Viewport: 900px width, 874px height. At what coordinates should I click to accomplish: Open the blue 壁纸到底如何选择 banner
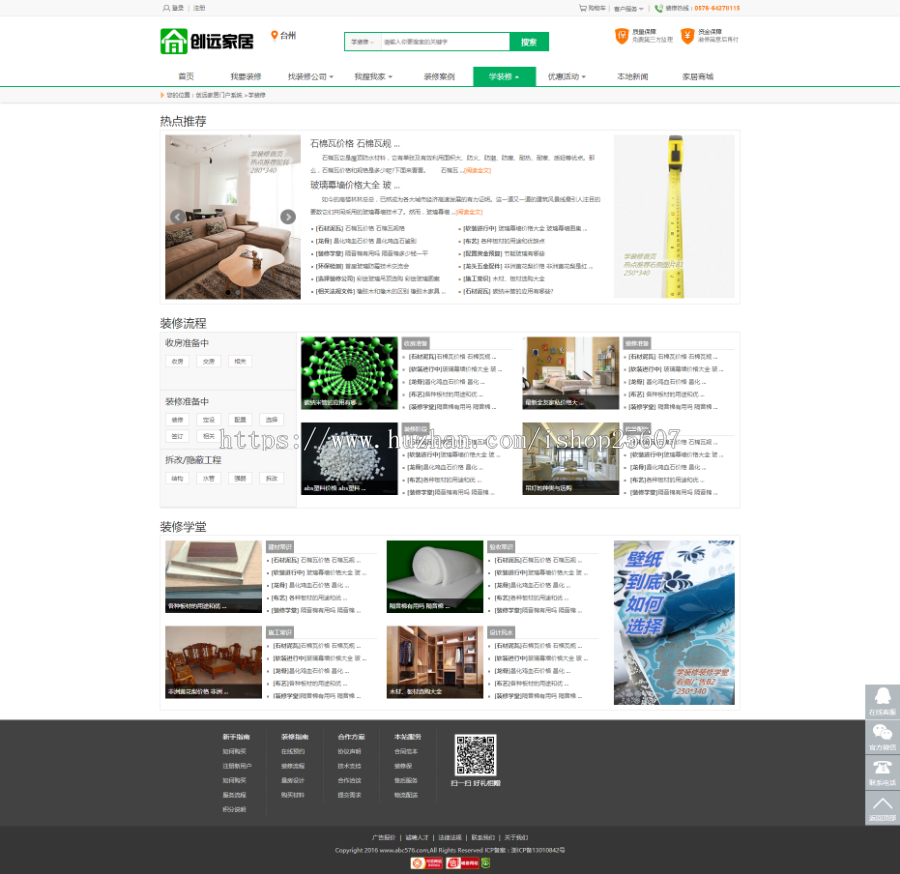[x=674, y=622]
